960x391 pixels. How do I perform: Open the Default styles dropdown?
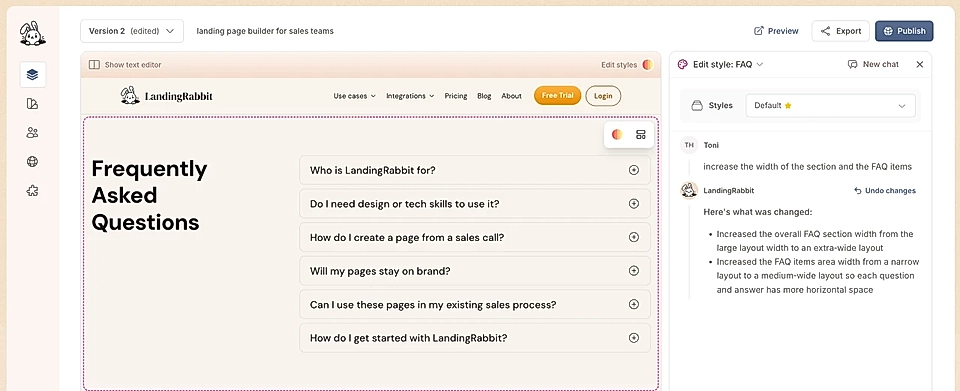[830, 106]
